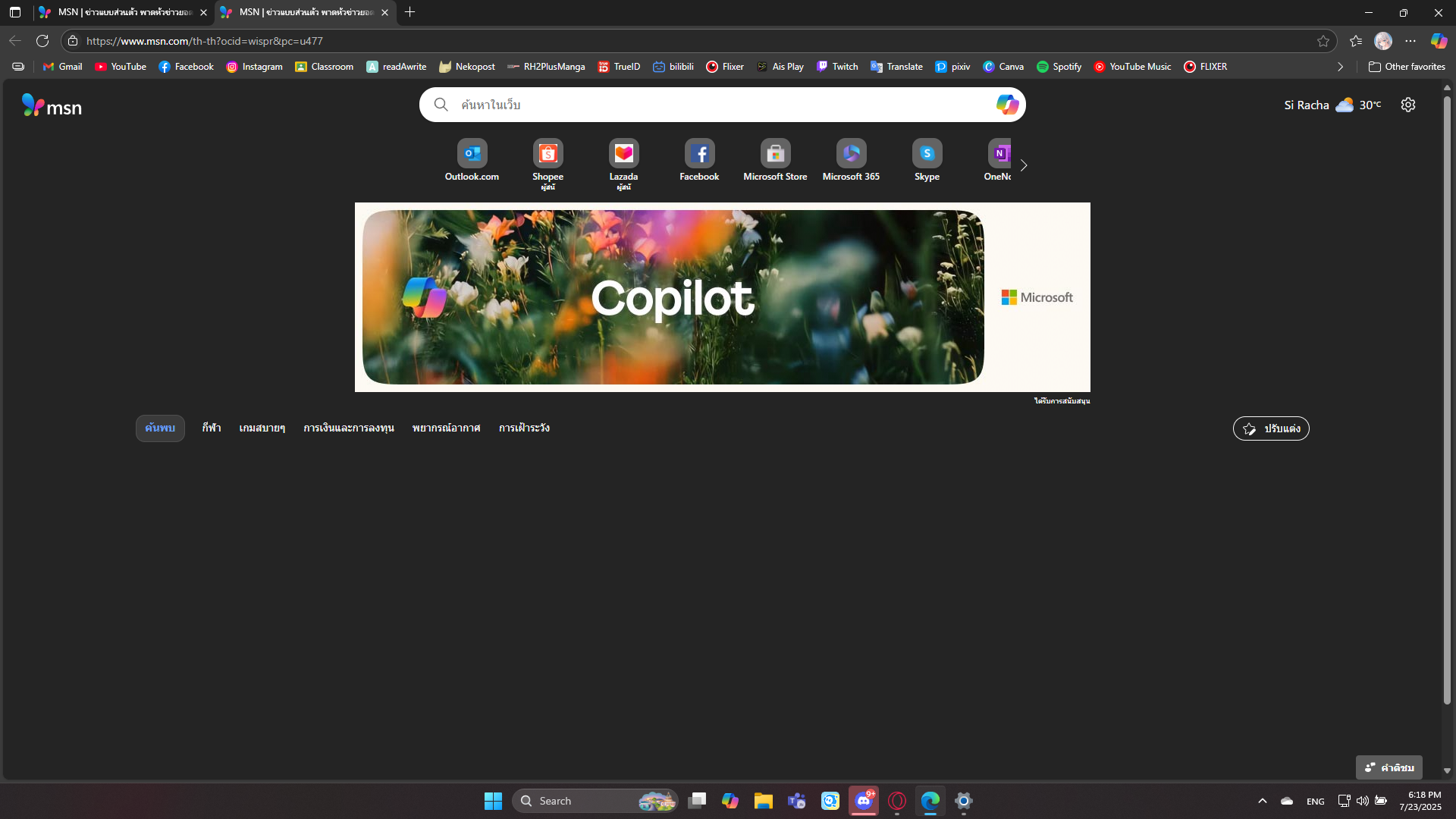Open the Microsoft 365 shortcut
Viewport: 1456px width, 819px height.
tap(851, 161)
